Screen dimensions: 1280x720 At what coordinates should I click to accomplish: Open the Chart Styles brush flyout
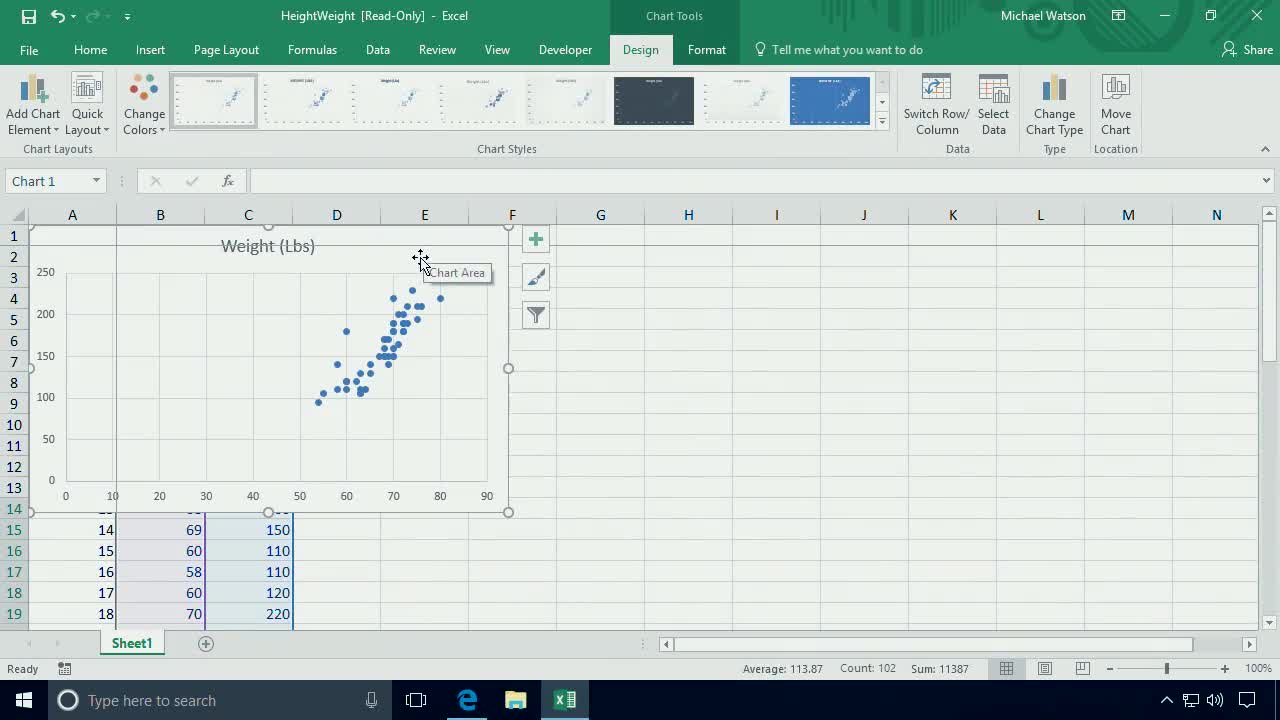coord(535,277)
